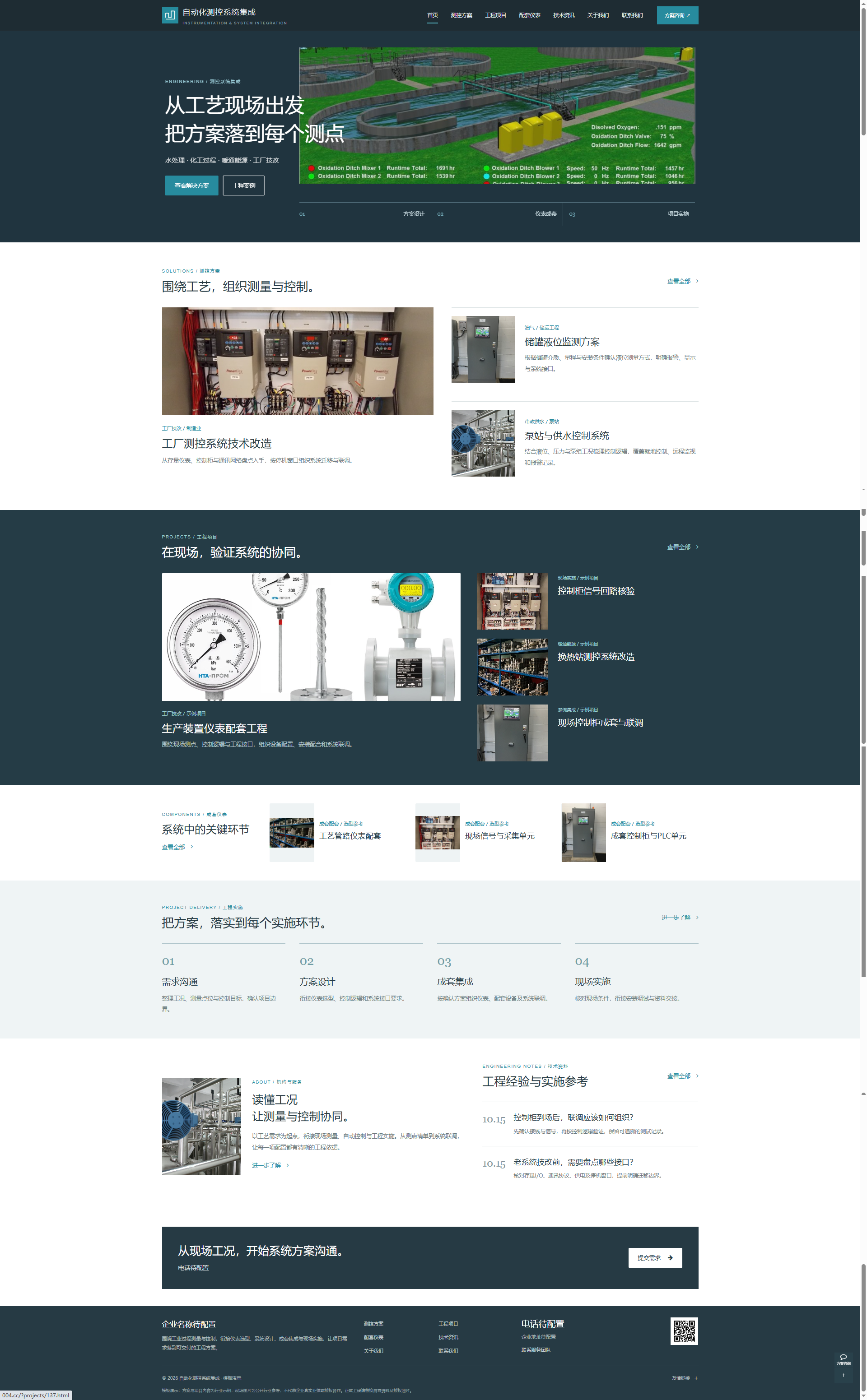Click the back-to-top arrow button
The height and width of the screenshot is (1400, 867).
(x=843, y=1375)
